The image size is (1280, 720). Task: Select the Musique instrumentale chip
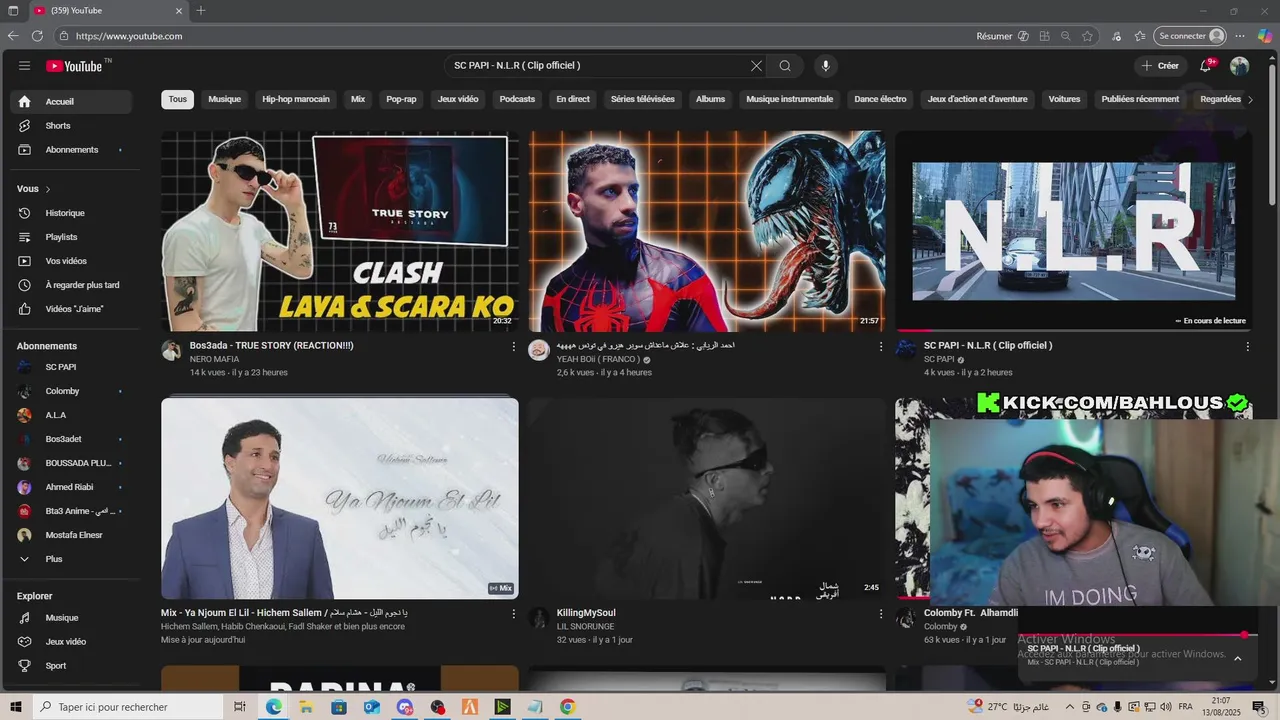(x=790, y=99)
